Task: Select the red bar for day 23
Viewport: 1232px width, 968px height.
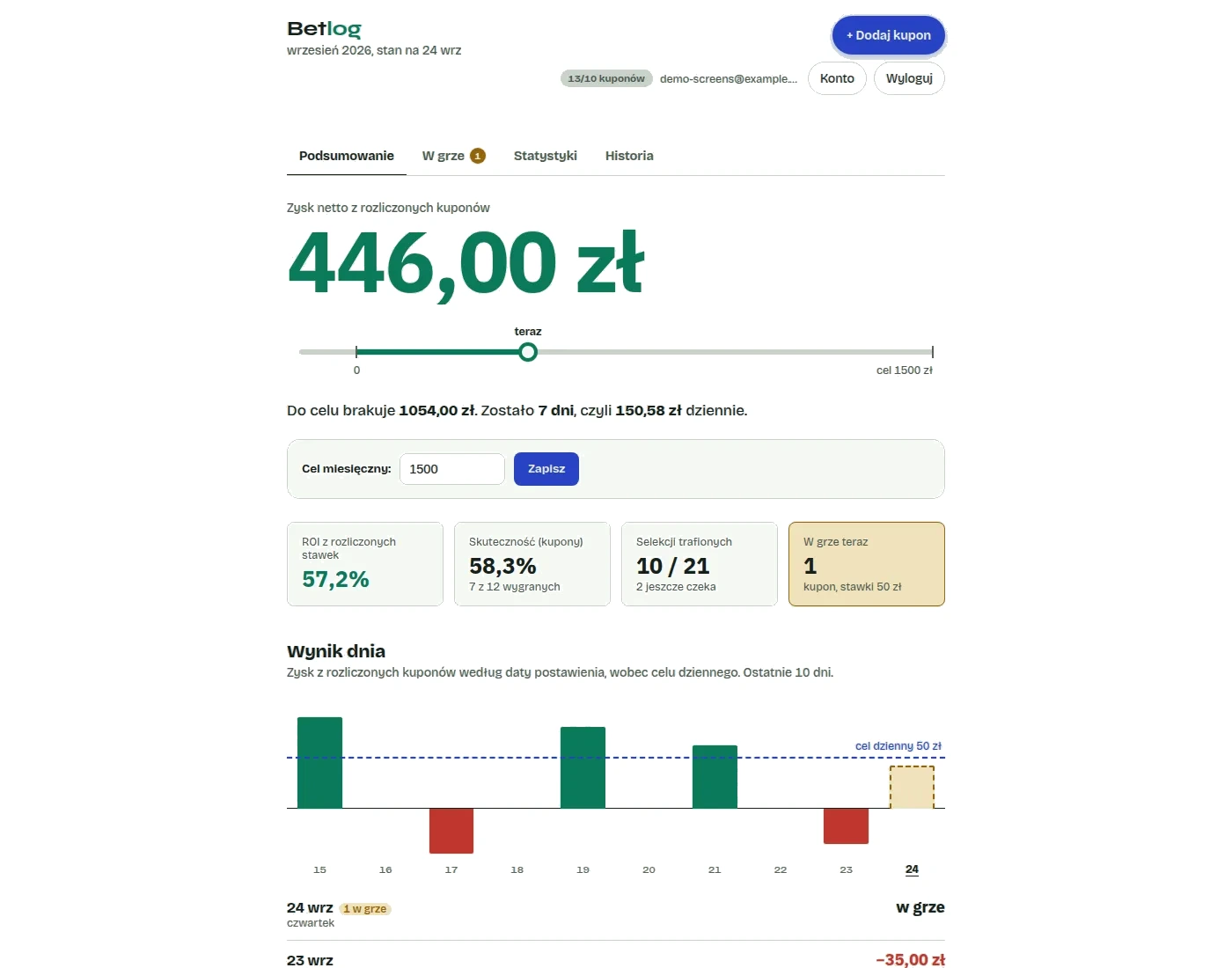Action: (846, 825)
